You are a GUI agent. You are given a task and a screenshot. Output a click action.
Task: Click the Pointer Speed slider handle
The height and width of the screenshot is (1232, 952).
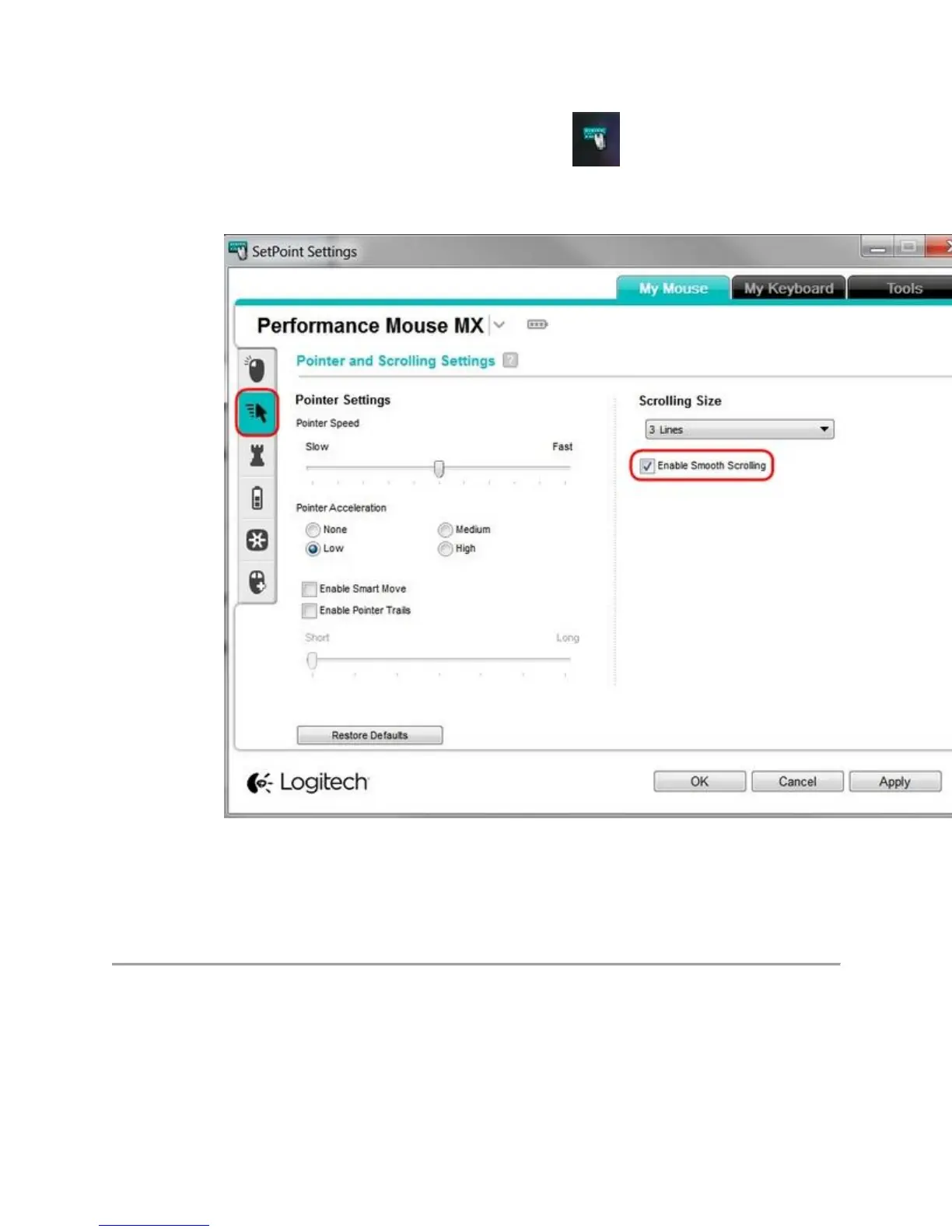tap(439, 468)
